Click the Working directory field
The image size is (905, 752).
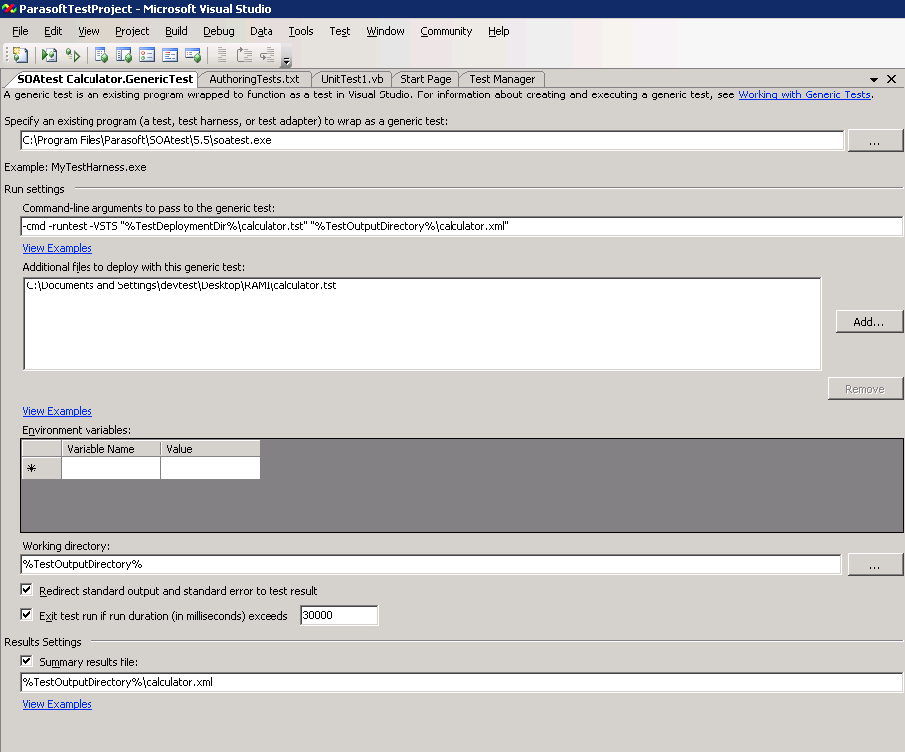click(431, 564)
